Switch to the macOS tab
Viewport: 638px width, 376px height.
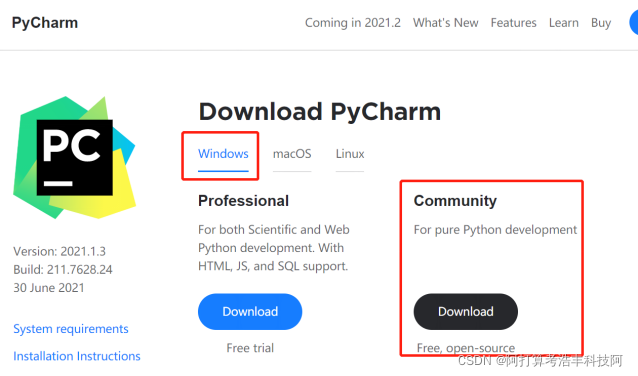click(x=292, y=154)
